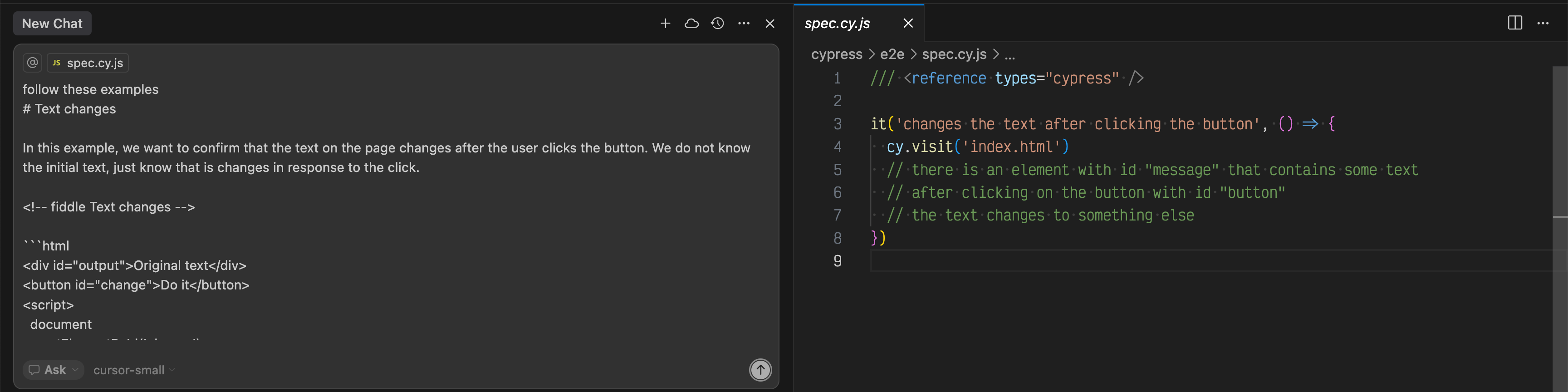This screenshot has height=392, width=1568.
Task: Open chat history clock icon
Action: (718, 23)
